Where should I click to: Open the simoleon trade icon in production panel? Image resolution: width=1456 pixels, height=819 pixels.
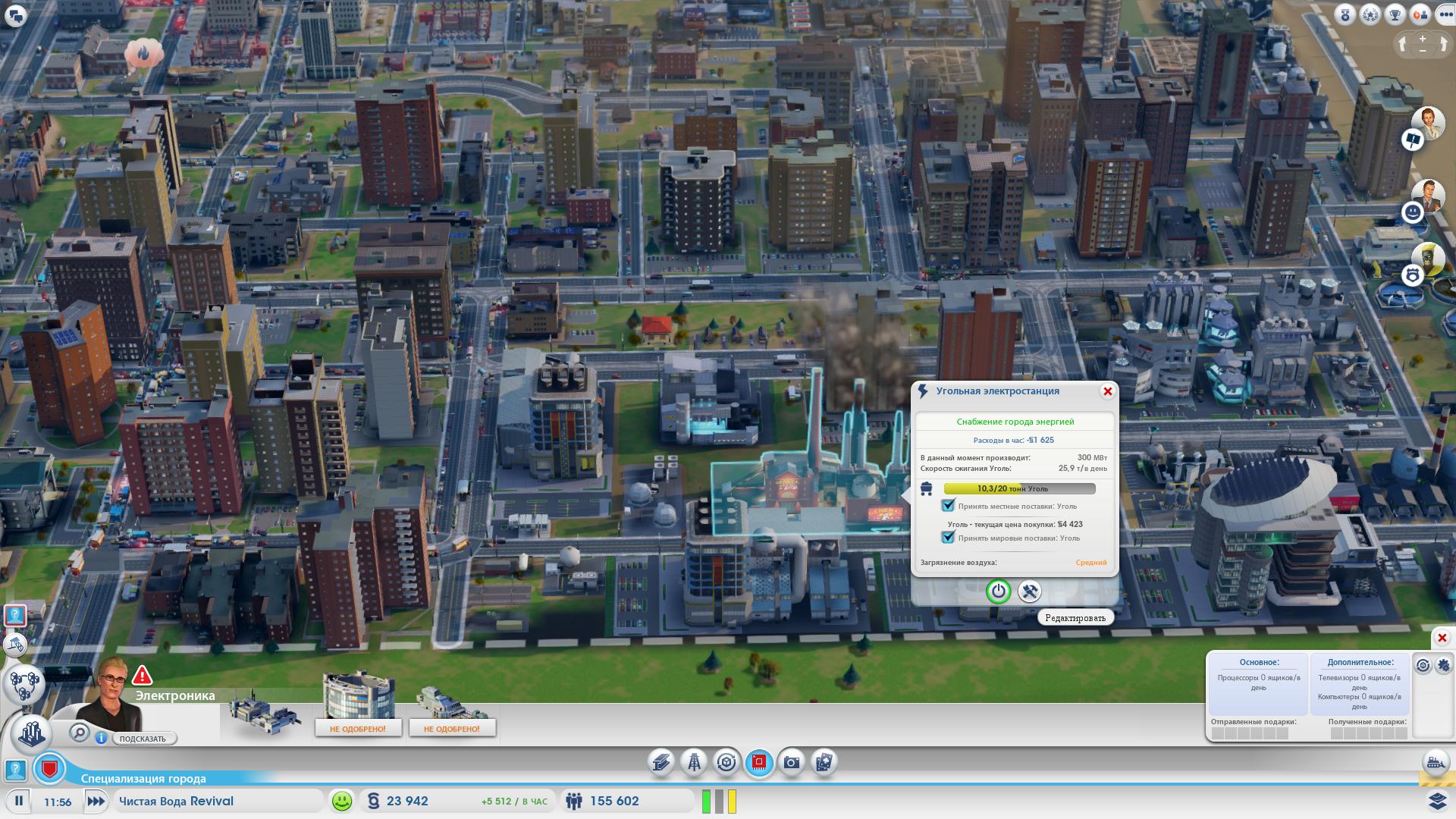tap(1423, 666)
